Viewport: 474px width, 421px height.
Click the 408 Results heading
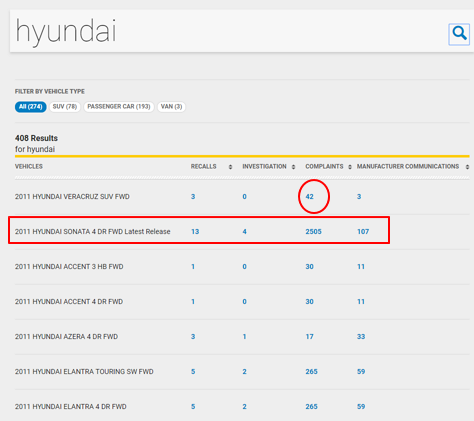click(x=36, y=138)
